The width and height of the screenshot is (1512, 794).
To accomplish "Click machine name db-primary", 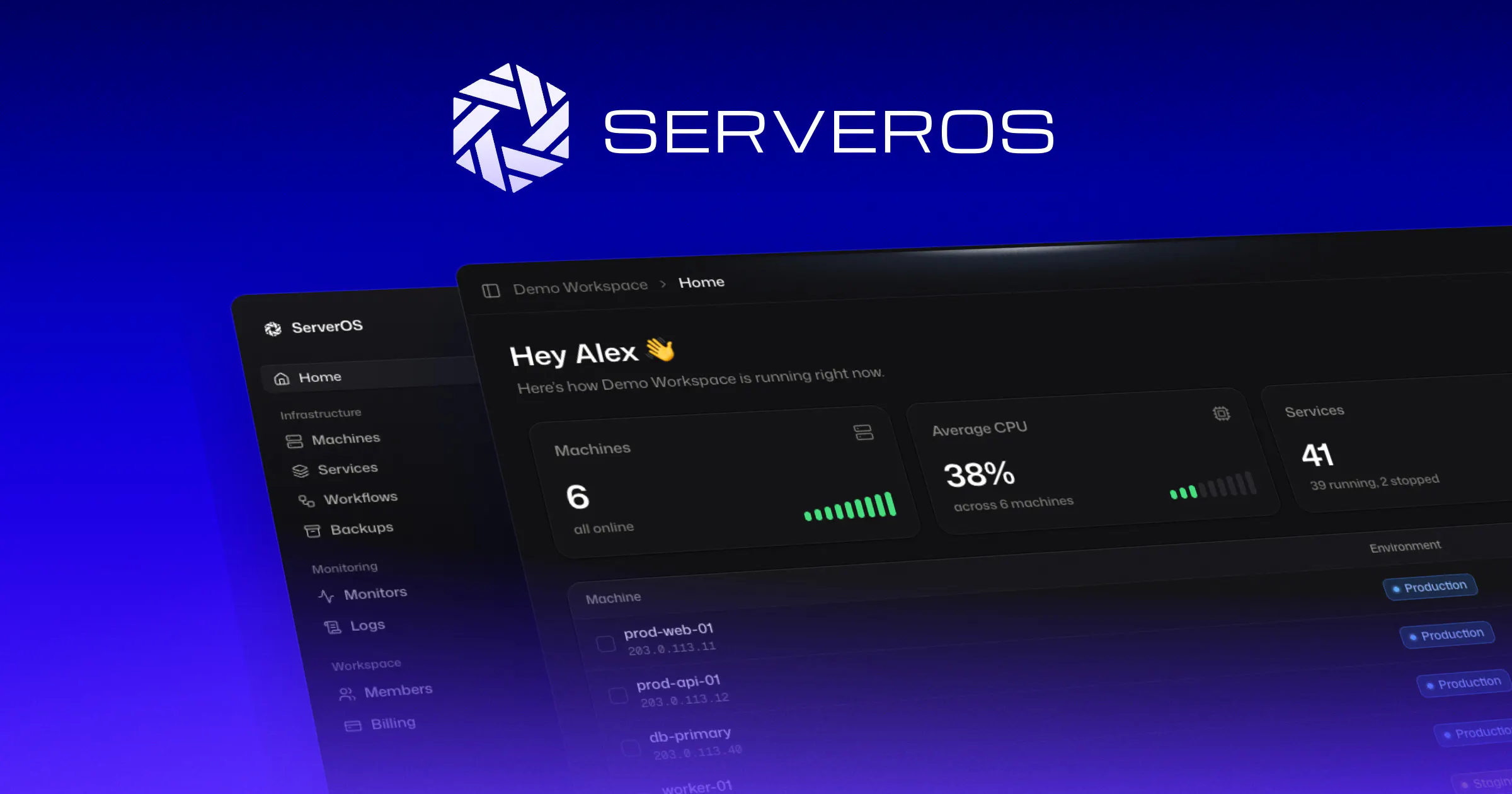I will point(690,735).
